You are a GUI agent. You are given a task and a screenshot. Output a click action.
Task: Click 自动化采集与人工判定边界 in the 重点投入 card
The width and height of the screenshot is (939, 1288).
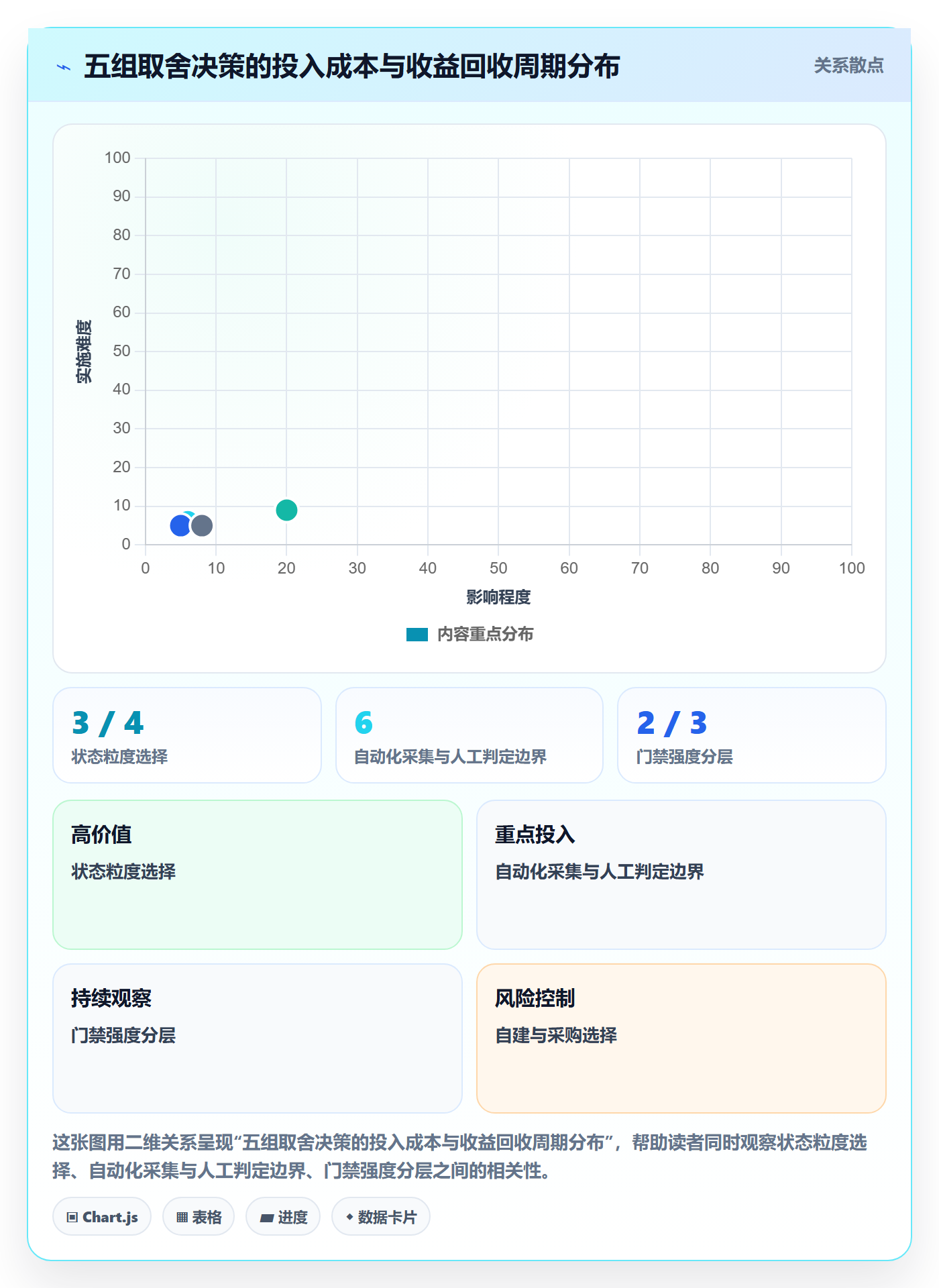pos(600,871)
